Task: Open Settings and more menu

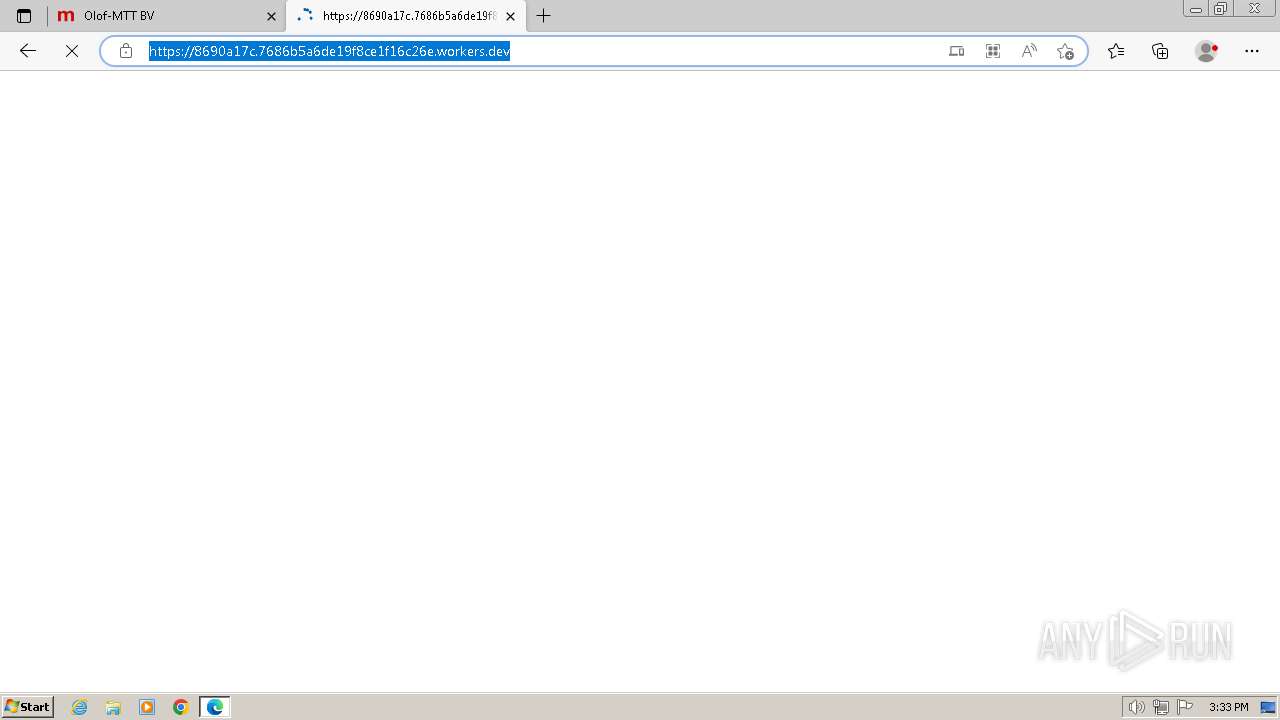Action: point(1252,51)
